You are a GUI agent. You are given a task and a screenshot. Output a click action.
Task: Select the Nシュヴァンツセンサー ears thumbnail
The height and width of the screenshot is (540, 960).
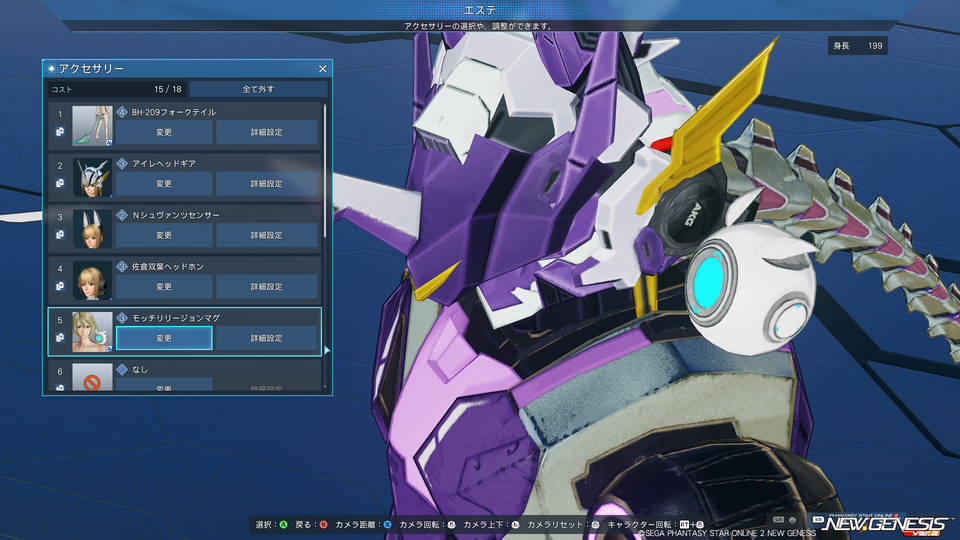92,228
